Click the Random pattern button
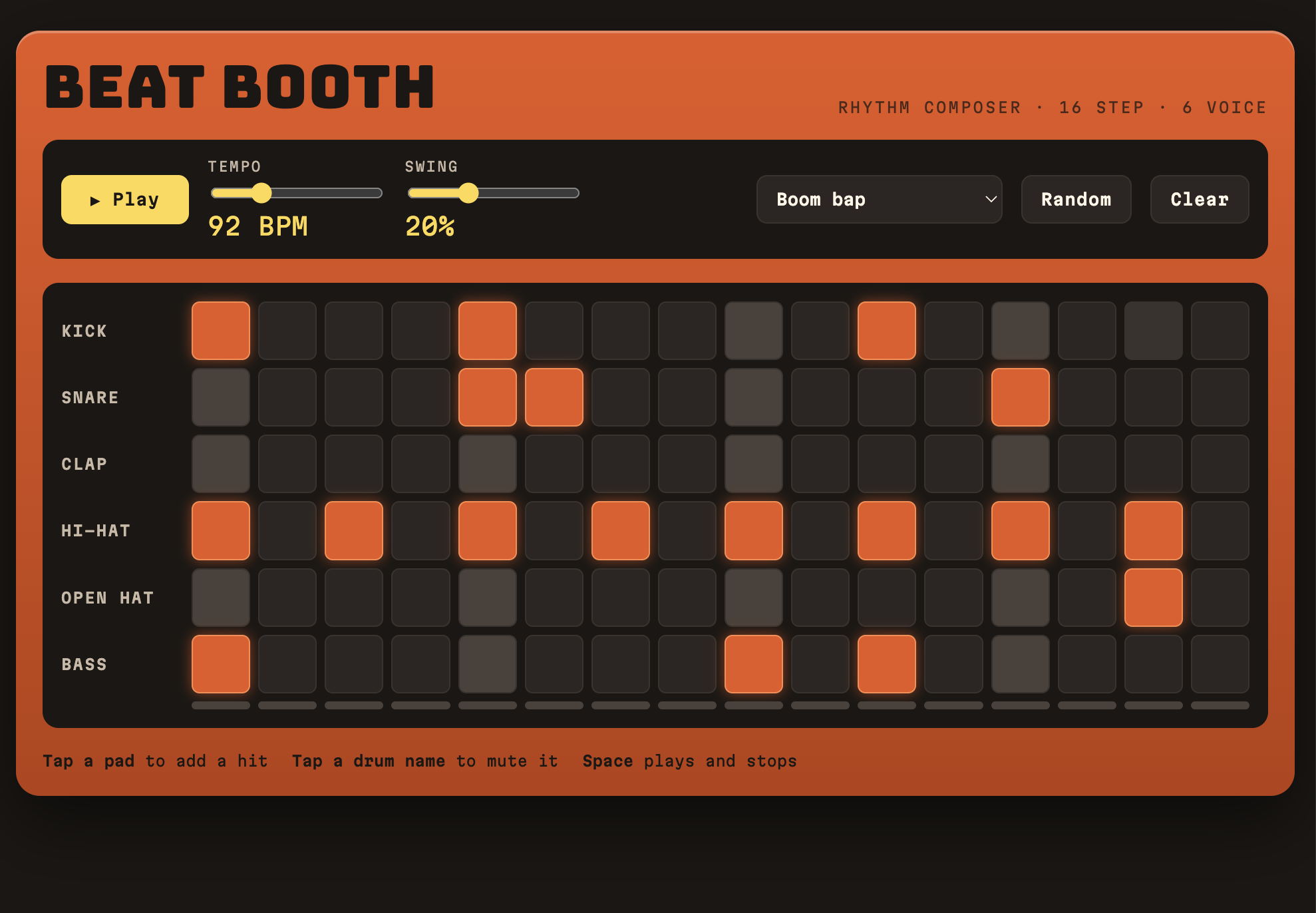This screenshot has height=913, width=1316. click(1076, 200)
